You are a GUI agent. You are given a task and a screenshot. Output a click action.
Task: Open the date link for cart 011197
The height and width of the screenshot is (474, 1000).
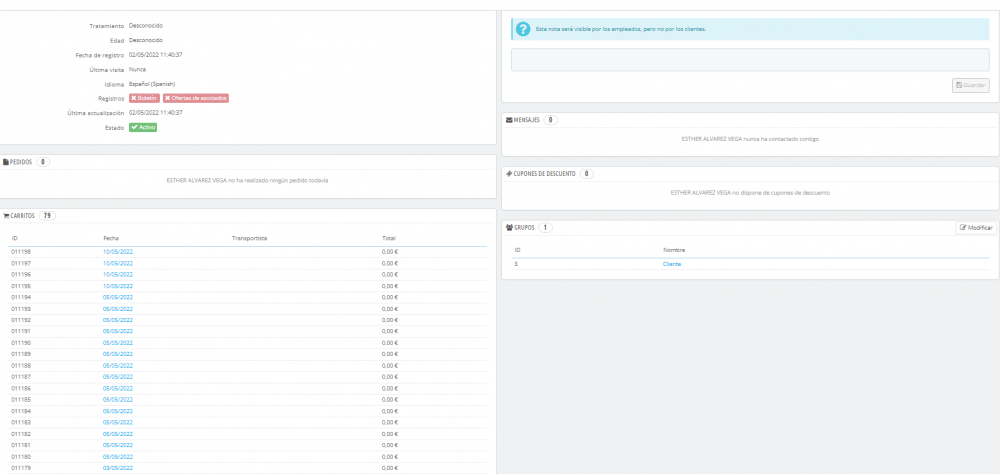coord(118,263)
